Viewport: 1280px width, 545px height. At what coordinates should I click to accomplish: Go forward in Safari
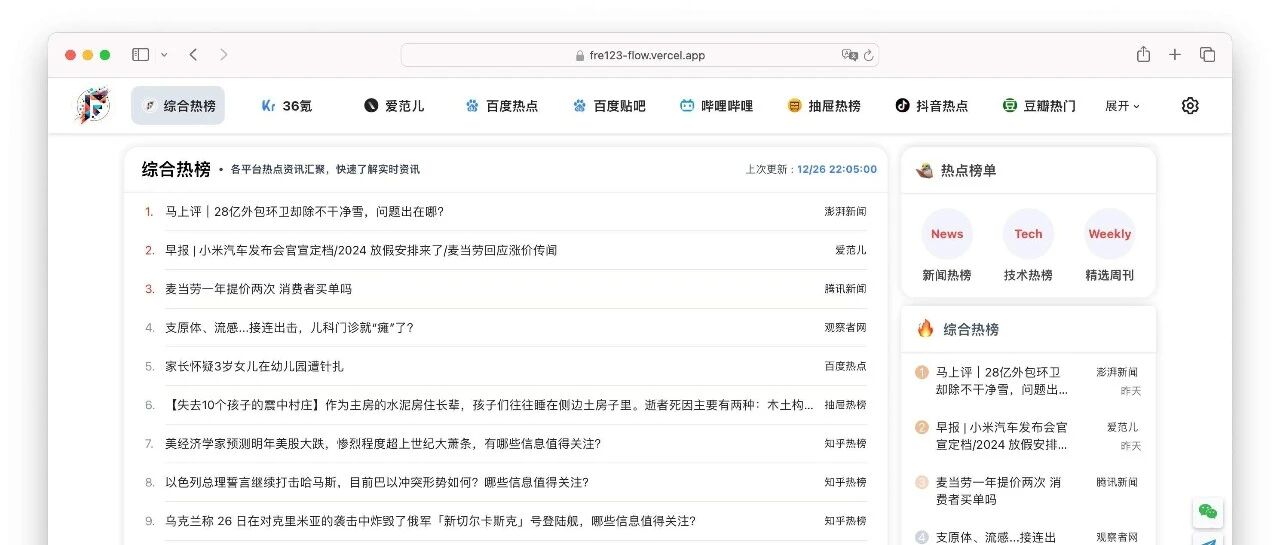(x=223, y=55)
